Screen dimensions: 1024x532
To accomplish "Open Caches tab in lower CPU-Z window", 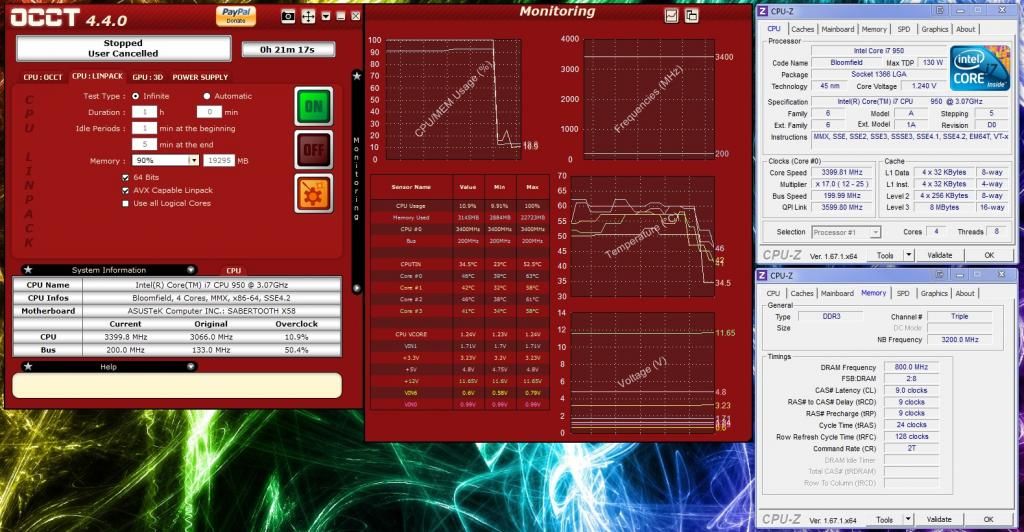I will (802, 294).
